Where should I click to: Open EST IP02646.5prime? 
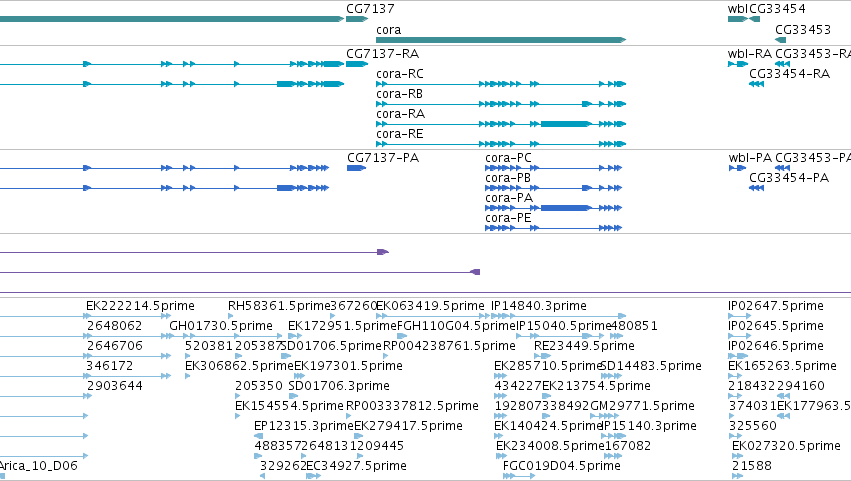pyautogui.click(x=776, y=346)
